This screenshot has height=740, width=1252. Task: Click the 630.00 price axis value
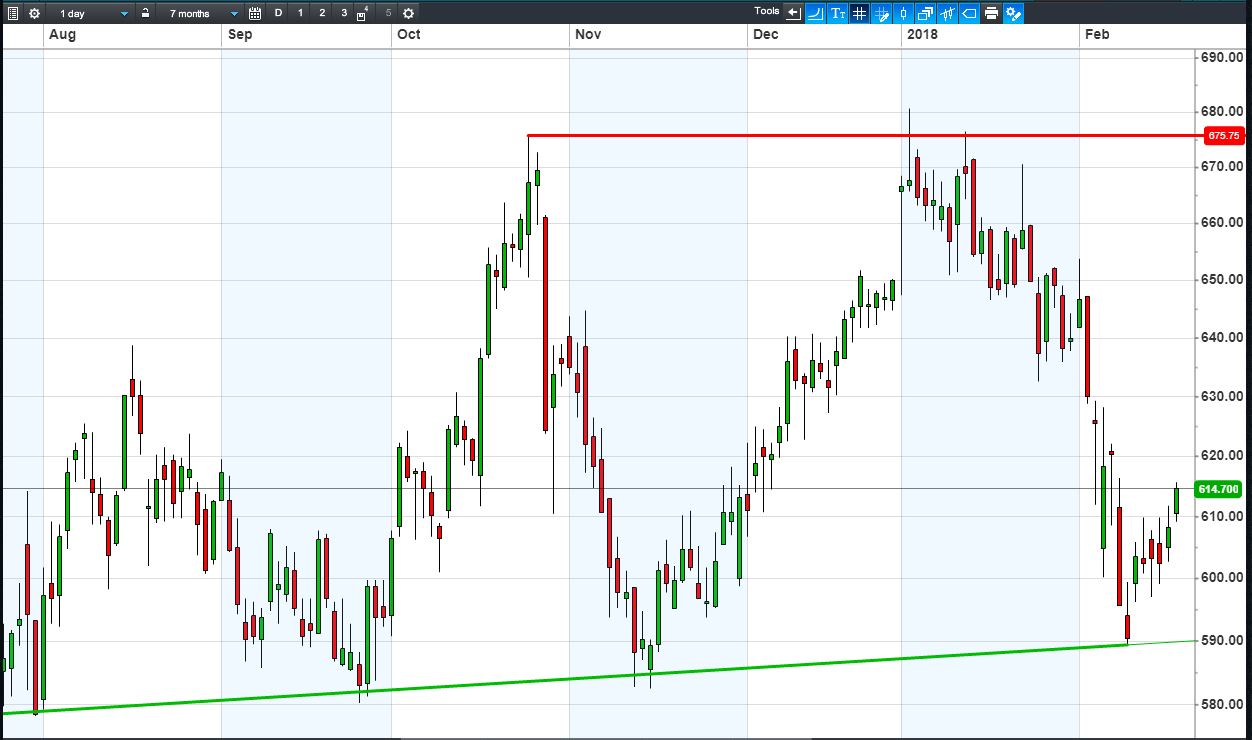pyautogui.click(x=1222, y=396)
